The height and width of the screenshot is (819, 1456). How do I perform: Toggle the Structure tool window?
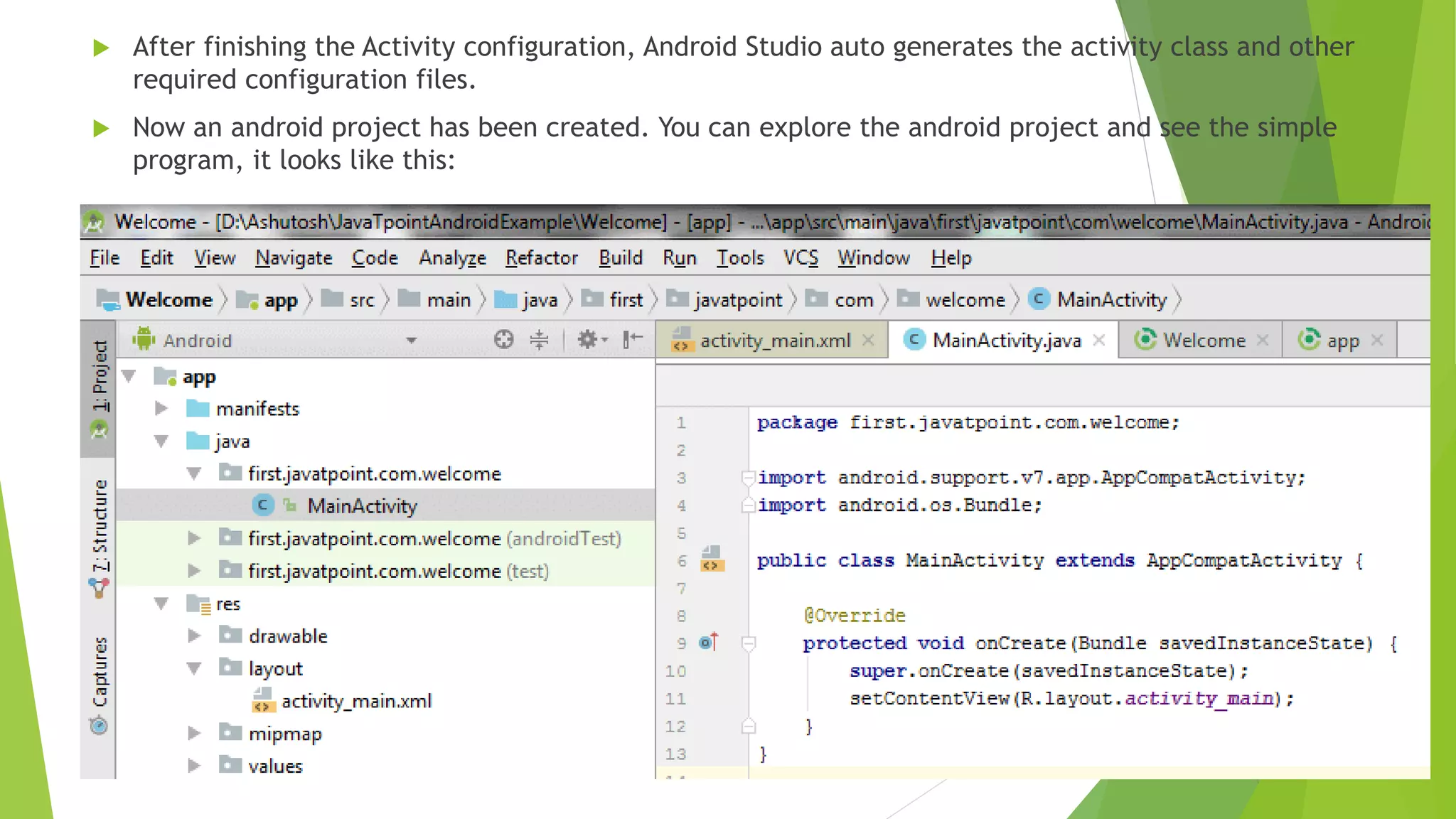point(100,526)
